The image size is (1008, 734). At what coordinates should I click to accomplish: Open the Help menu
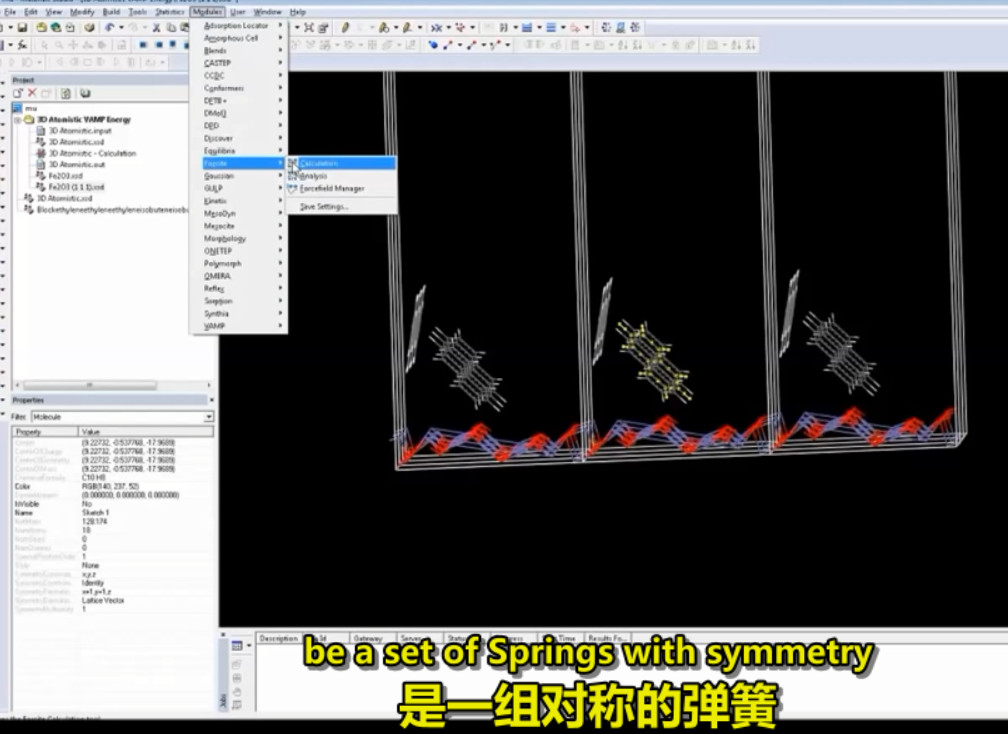(298, 12)
